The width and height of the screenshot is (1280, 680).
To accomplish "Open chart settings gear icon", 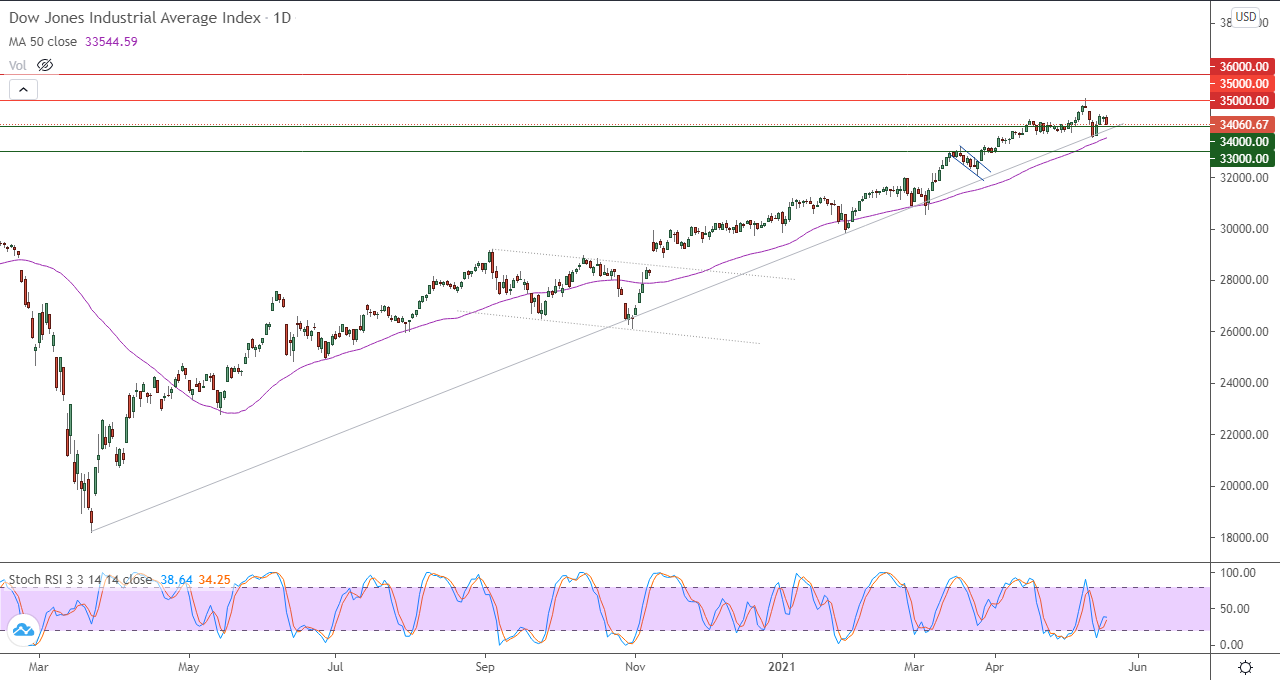I will pyautogui.click(x=1246, y=667).
